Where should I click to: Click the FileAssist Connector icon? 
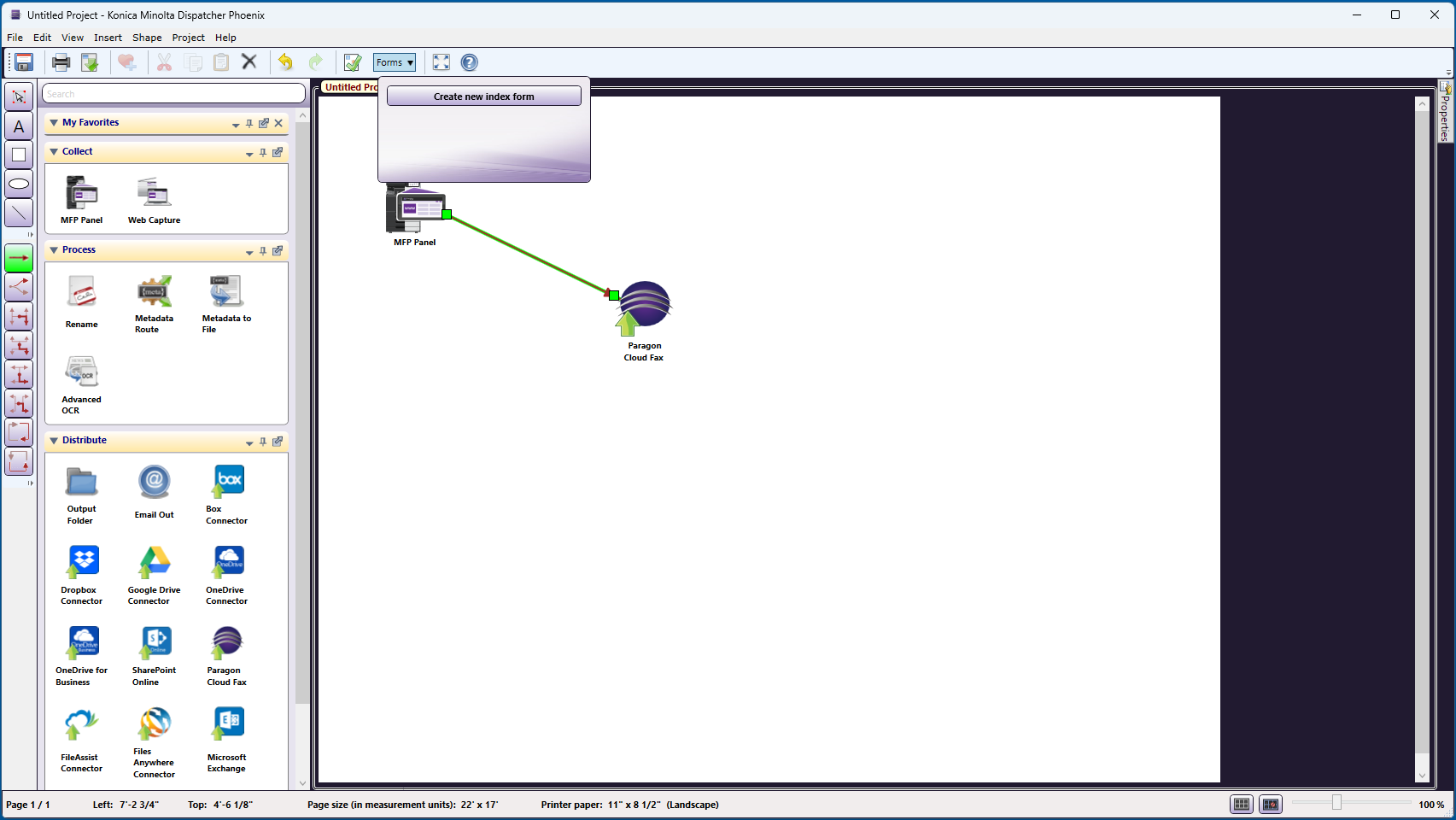pyautogui.click(x=82, y=724)
